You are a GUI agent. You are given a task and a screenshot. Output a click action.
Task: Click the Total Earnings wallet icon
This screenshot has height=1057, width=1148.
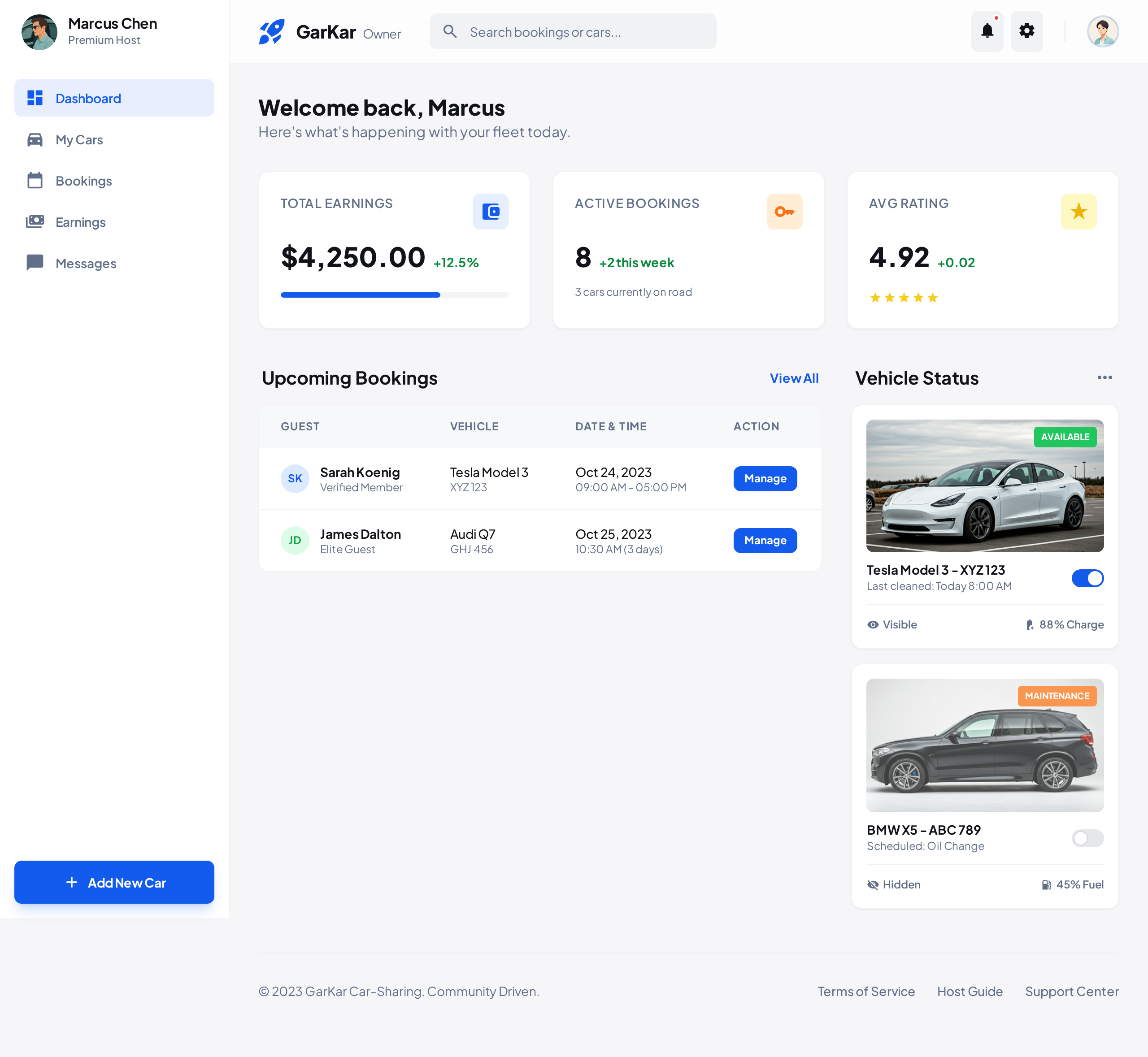point(491,212)
